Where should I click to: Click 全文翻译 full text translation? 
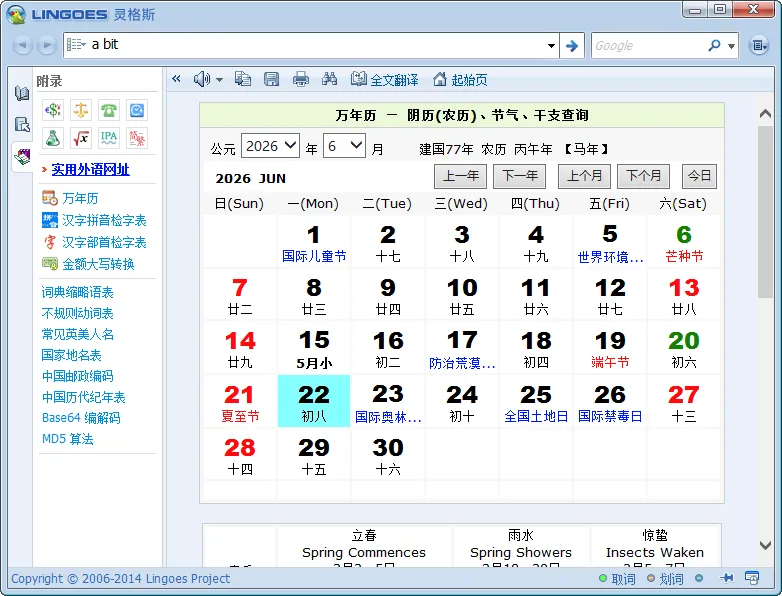[x=384, y=79]
